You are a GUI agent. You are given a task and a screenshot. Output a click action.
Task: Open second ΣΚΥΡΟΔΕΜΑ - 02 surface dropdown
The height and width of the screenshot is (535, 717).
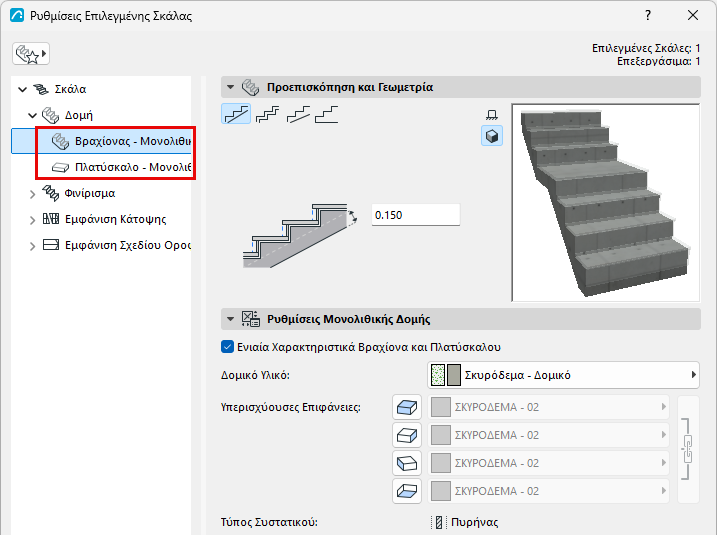pos(548,435)
